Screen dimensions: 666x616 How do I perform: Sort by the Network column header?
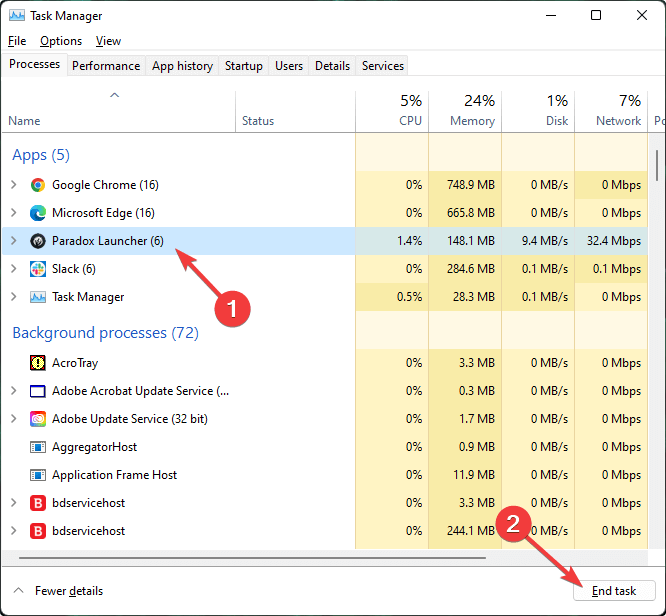click(611, 111)
